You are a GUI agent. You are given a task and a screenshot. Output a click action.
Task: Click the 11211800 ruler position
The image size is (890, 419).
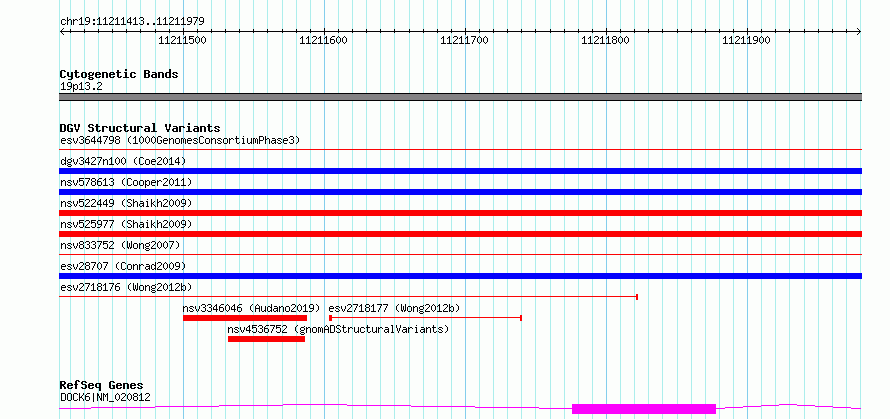tap(606, 40)
